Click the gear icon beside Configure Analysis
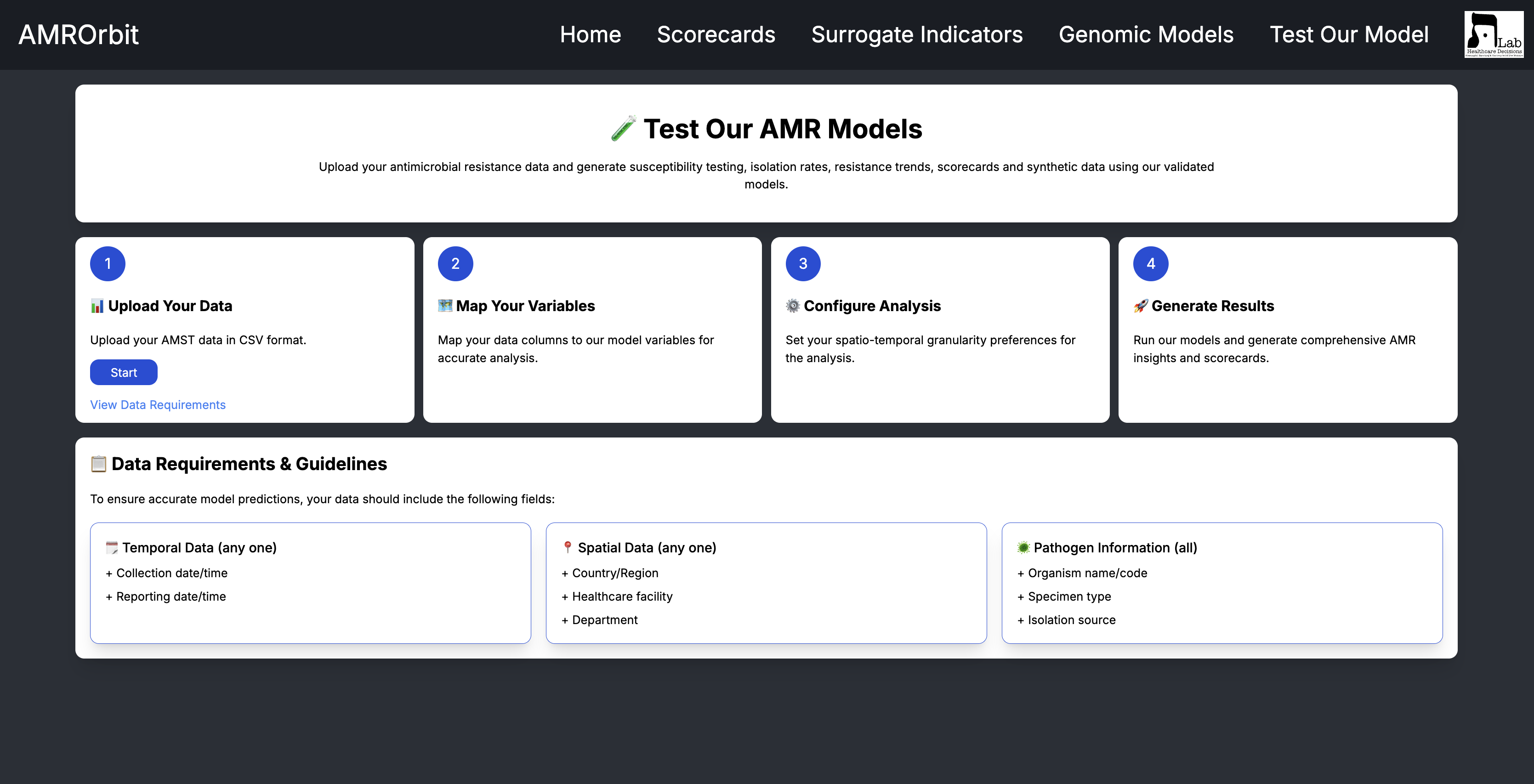 click(x=793, y=306)
